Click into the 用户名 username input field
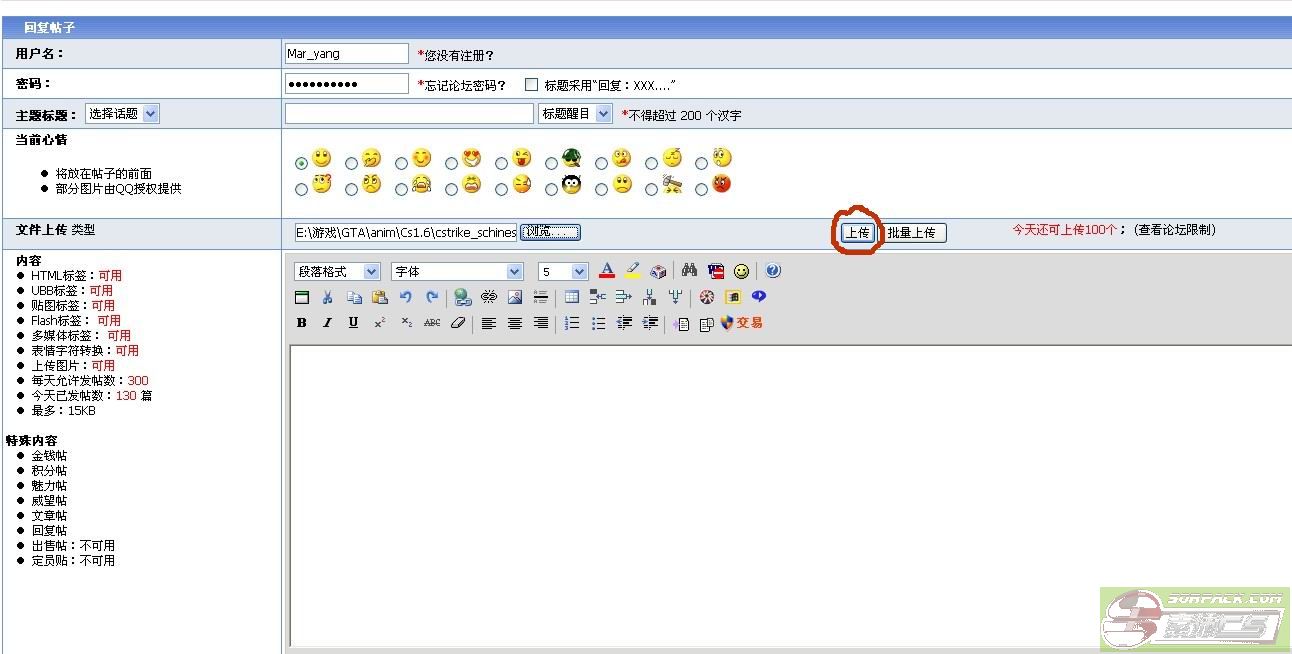Screen dimensions: 1292x654 click(346, 54)
